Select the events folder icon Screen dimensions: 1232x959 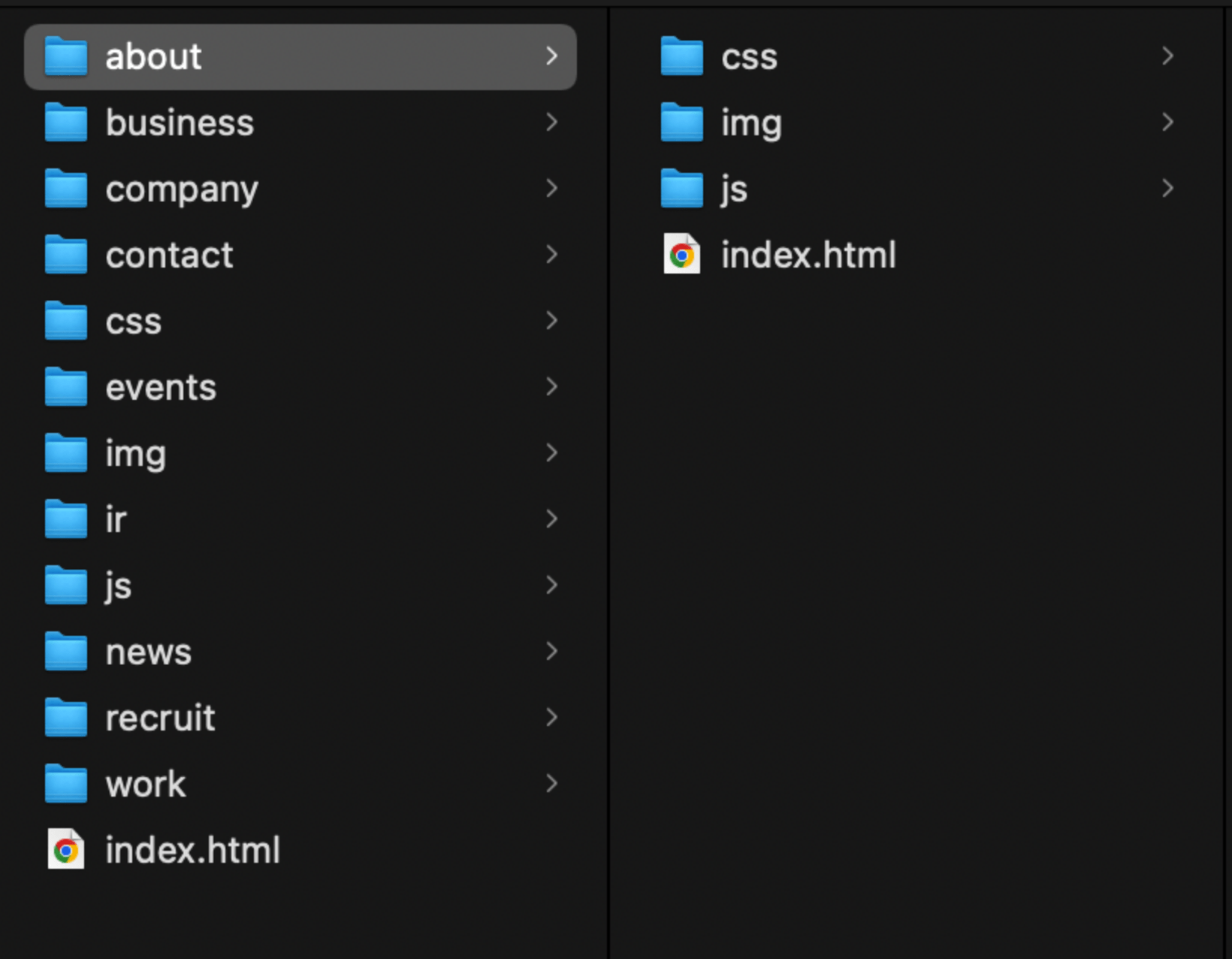coord(66,387)
